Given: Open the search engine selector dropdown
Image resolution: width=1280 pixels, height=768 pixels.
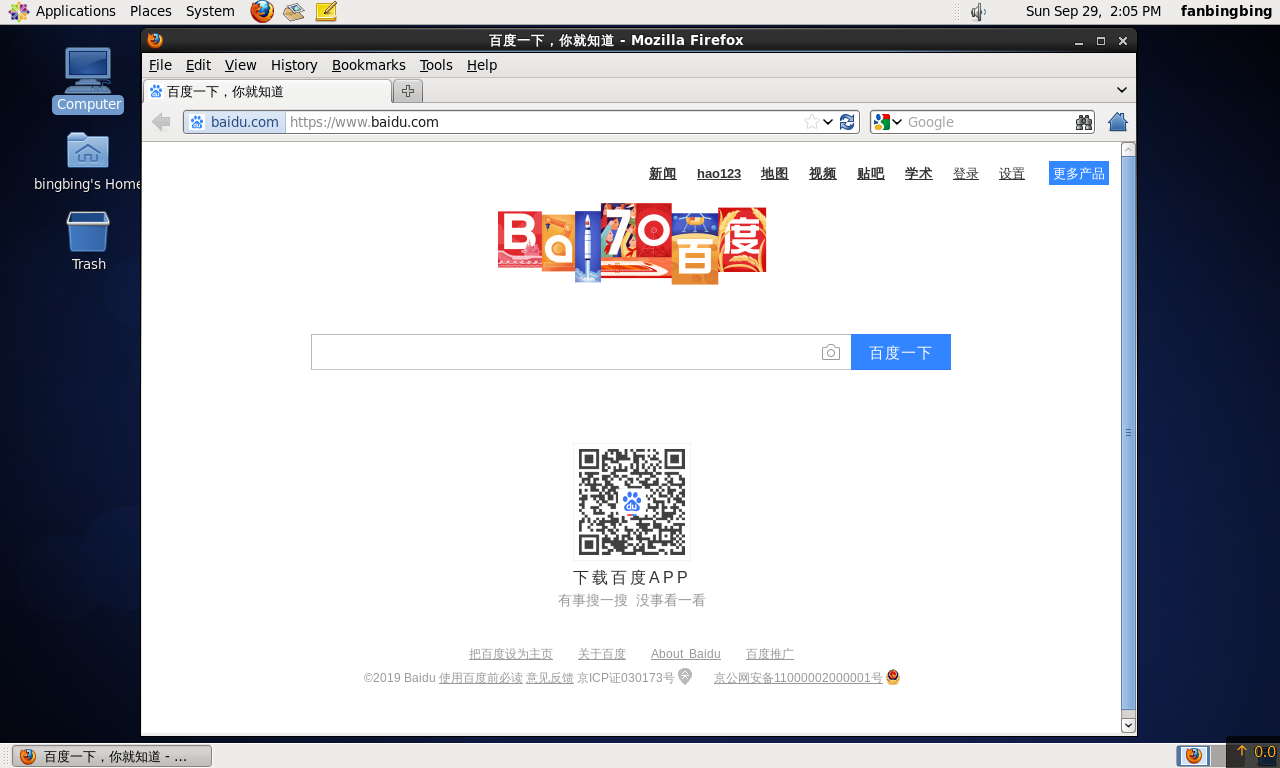Looking at the screenshot, I should click(897, 122).
